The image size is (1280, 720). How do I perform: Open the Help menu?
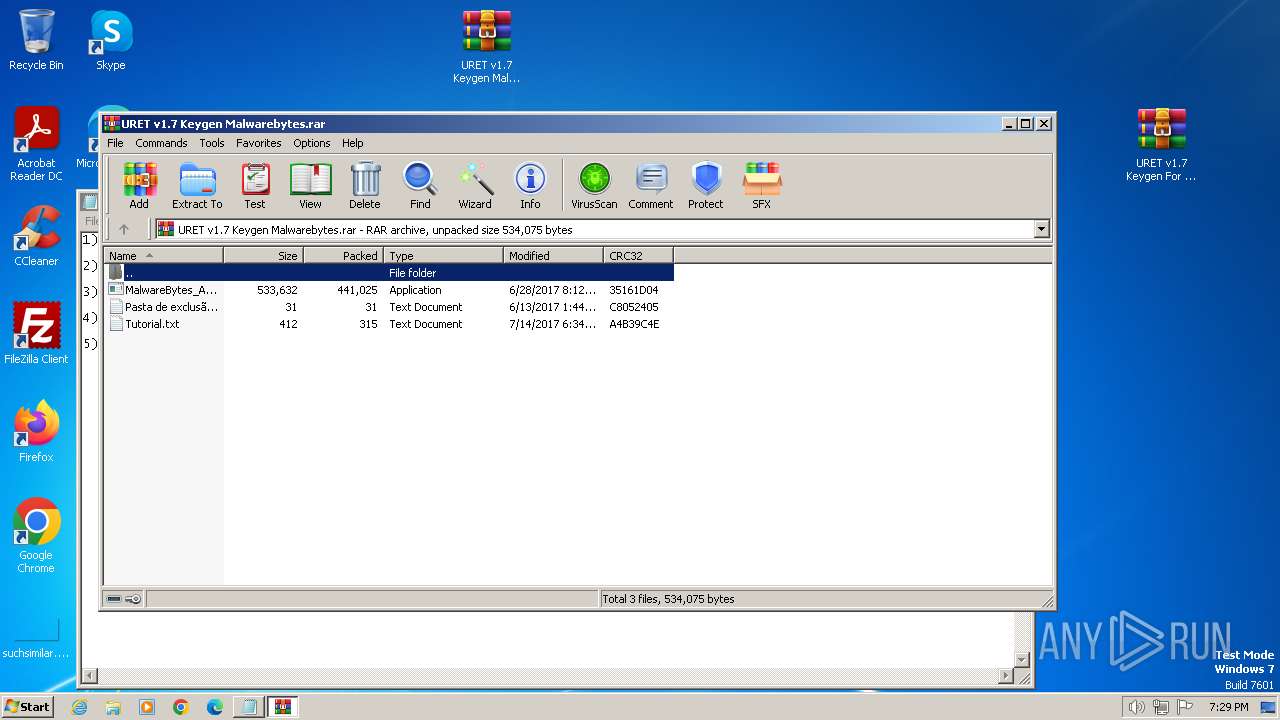[353, 143]
